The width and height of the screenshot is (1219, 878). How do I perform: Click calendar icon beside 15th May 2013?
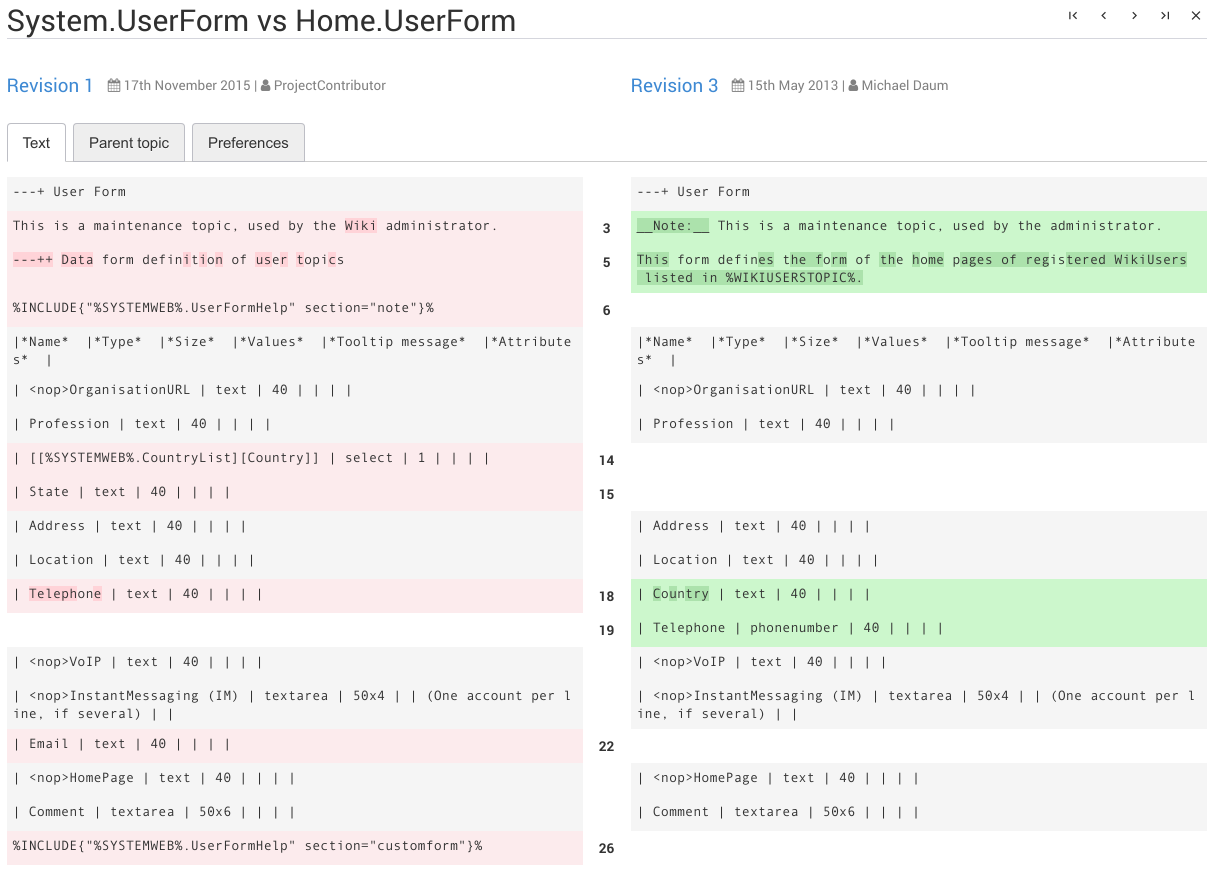tap(738, 86)
